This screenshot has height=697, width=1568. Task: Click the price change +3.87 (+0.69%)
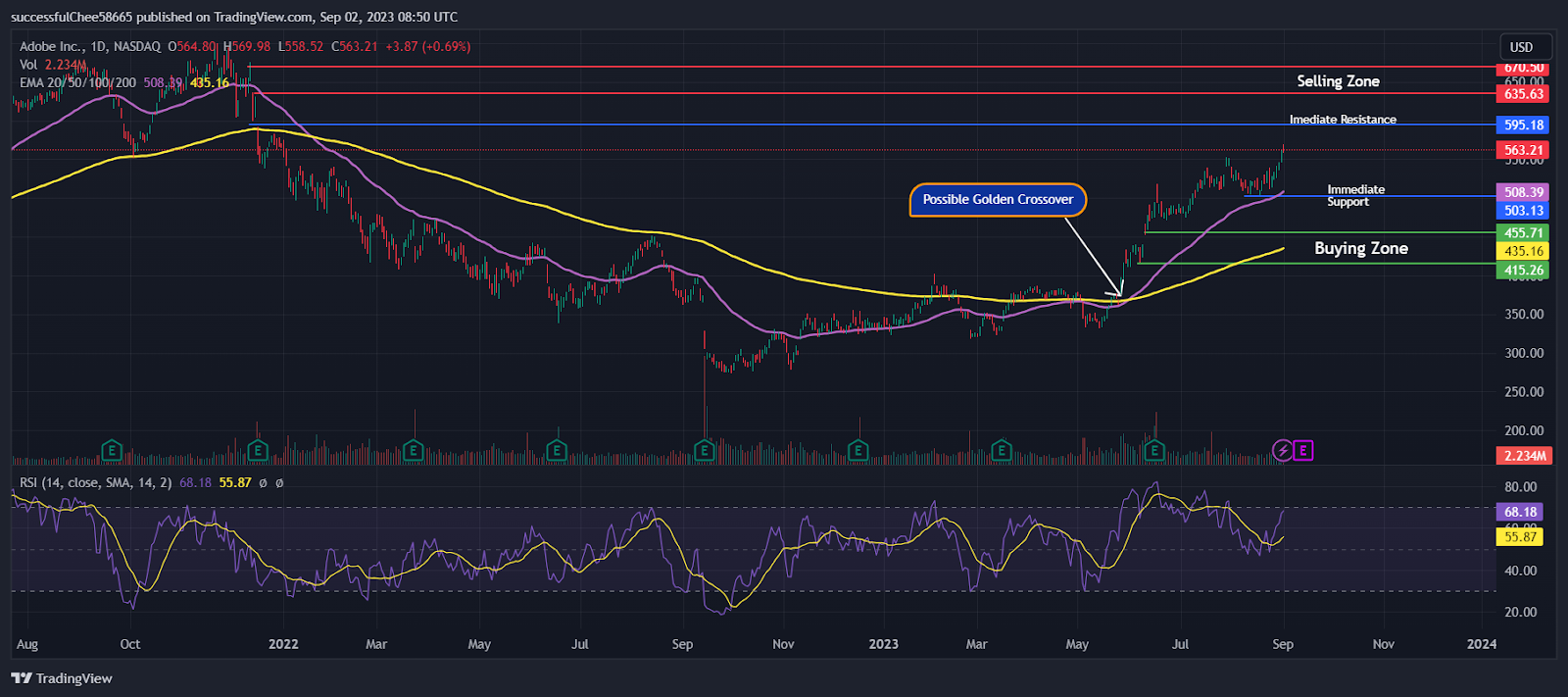click(428, 46)
